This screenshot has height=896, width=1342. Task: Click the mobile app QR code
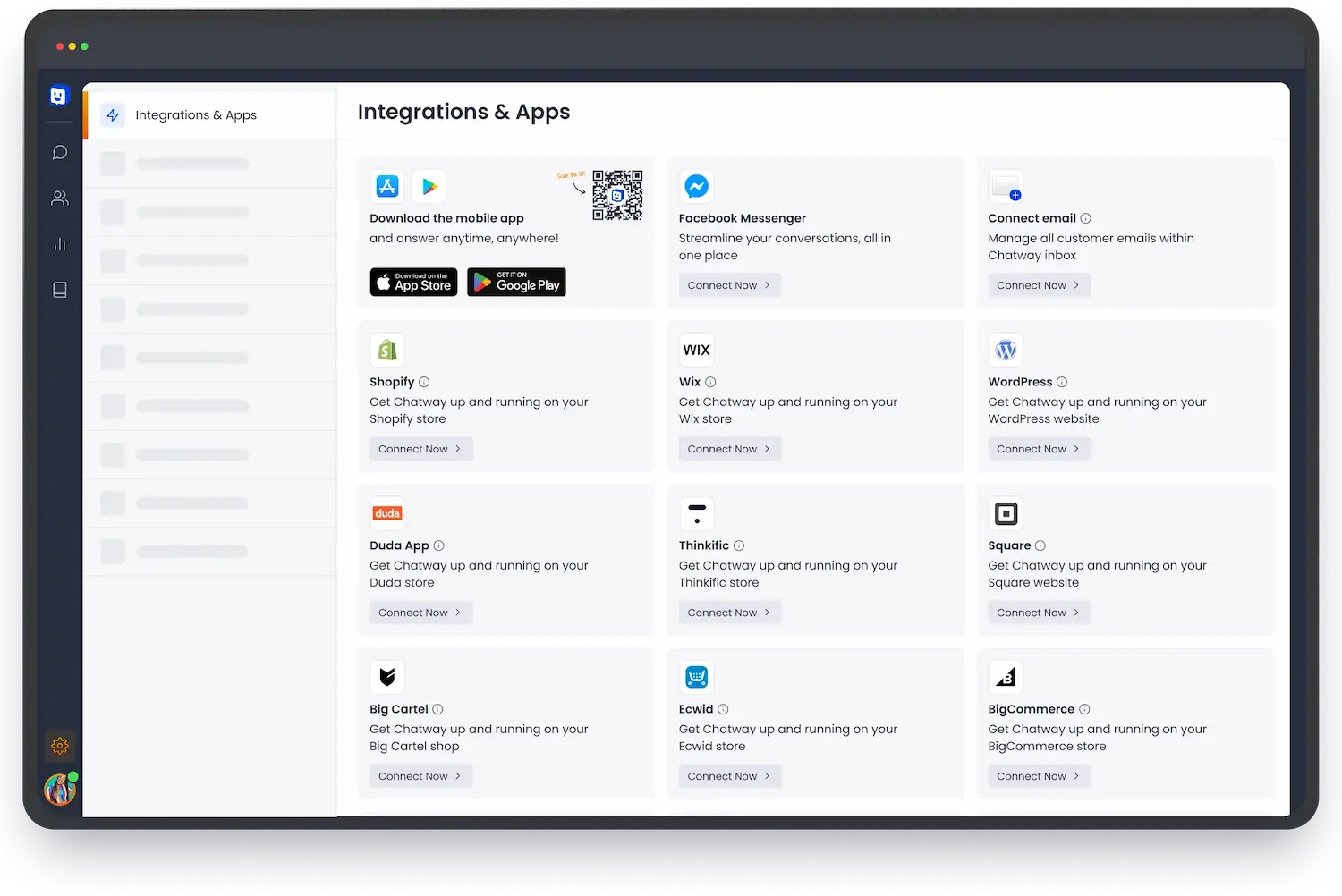[617, 195]
